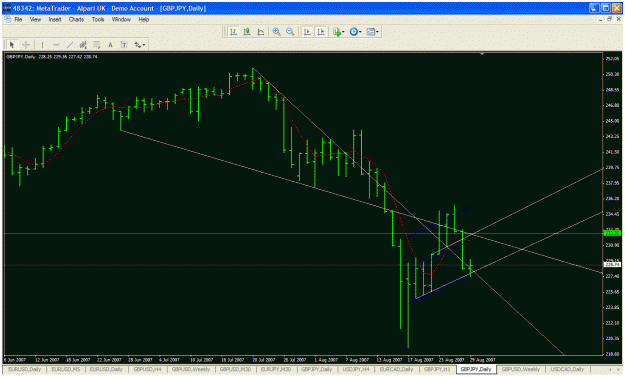Click the 246.00 price axis label
The image size is (625, 377).
(x=612, y=105)
